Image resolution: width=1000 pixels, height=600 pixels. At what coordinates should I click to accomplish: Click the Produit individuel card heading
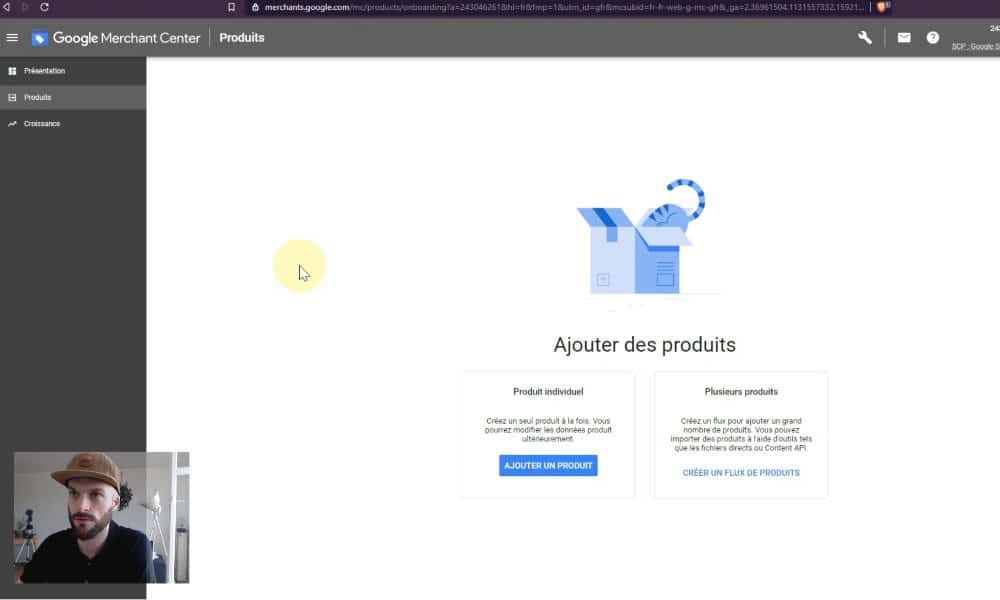point(548,391)
